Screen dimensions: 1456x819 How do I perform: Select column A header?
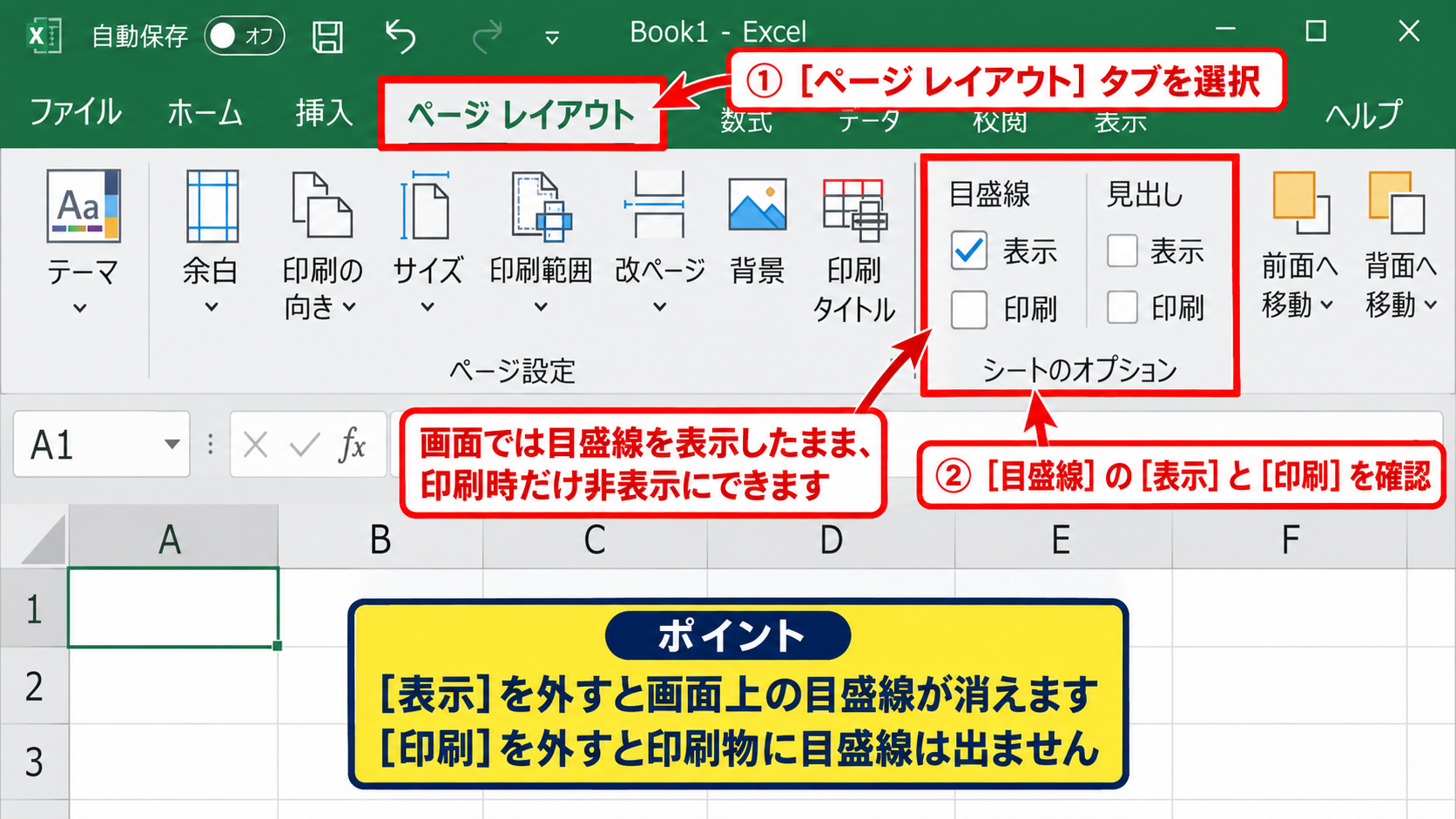pyautogui.click(x=173, y=539)
